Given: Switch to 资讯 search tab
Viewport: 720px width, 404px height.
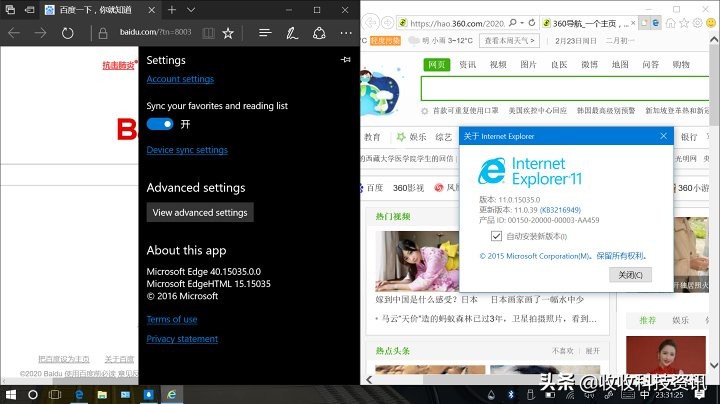Looking at the screenshot, I should click(467, 65).
